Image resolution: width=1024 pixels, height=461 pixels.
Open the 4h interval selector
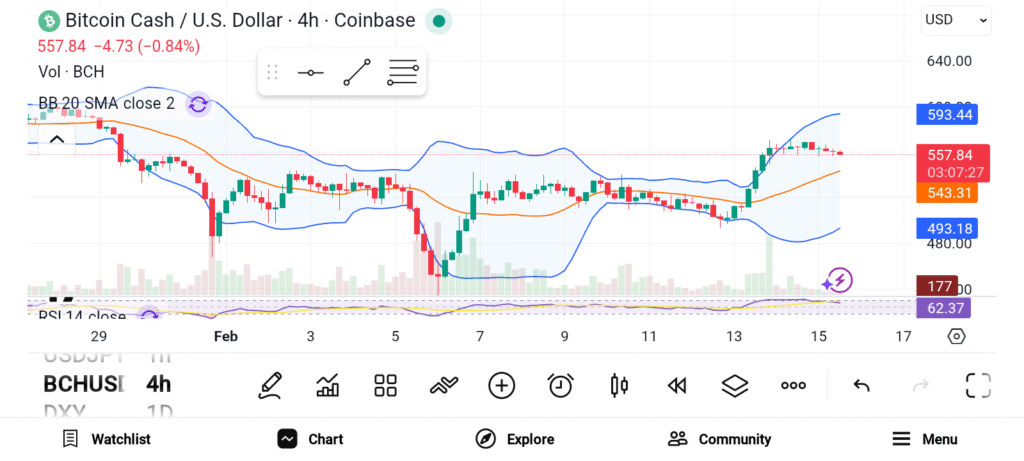158,384
